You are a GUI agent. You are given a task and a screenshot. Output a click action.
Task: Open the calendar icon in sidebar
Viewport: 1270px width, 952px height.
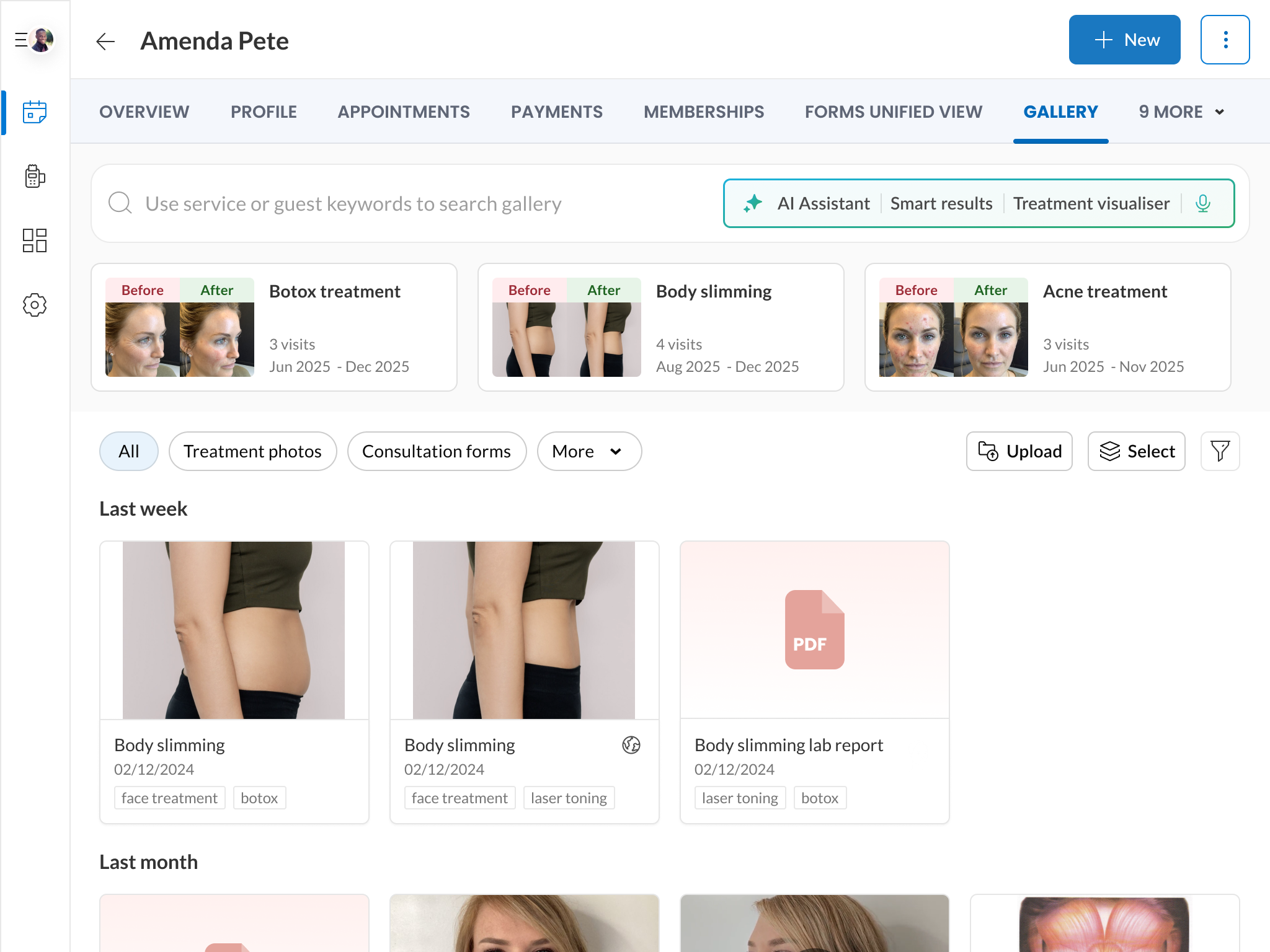tap(35, 112)
